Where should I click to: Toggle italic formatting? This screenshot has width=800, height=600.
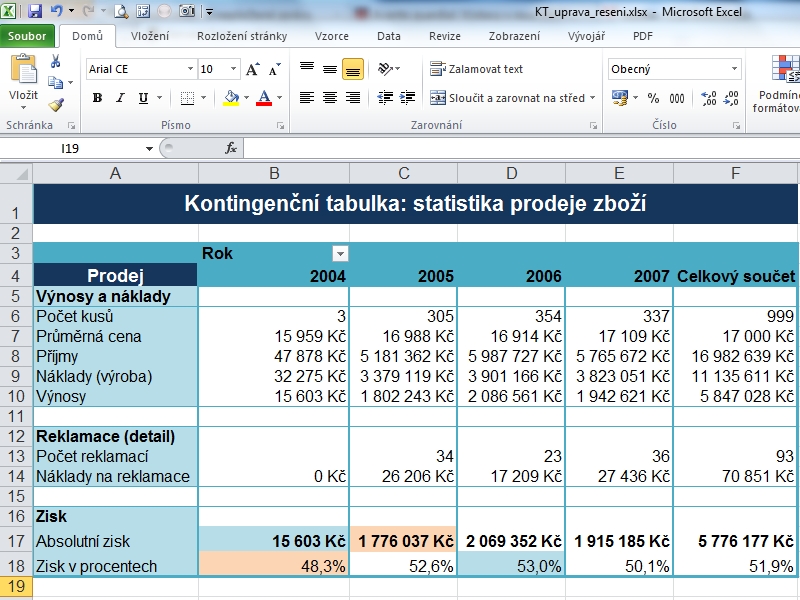click(119, 97)
